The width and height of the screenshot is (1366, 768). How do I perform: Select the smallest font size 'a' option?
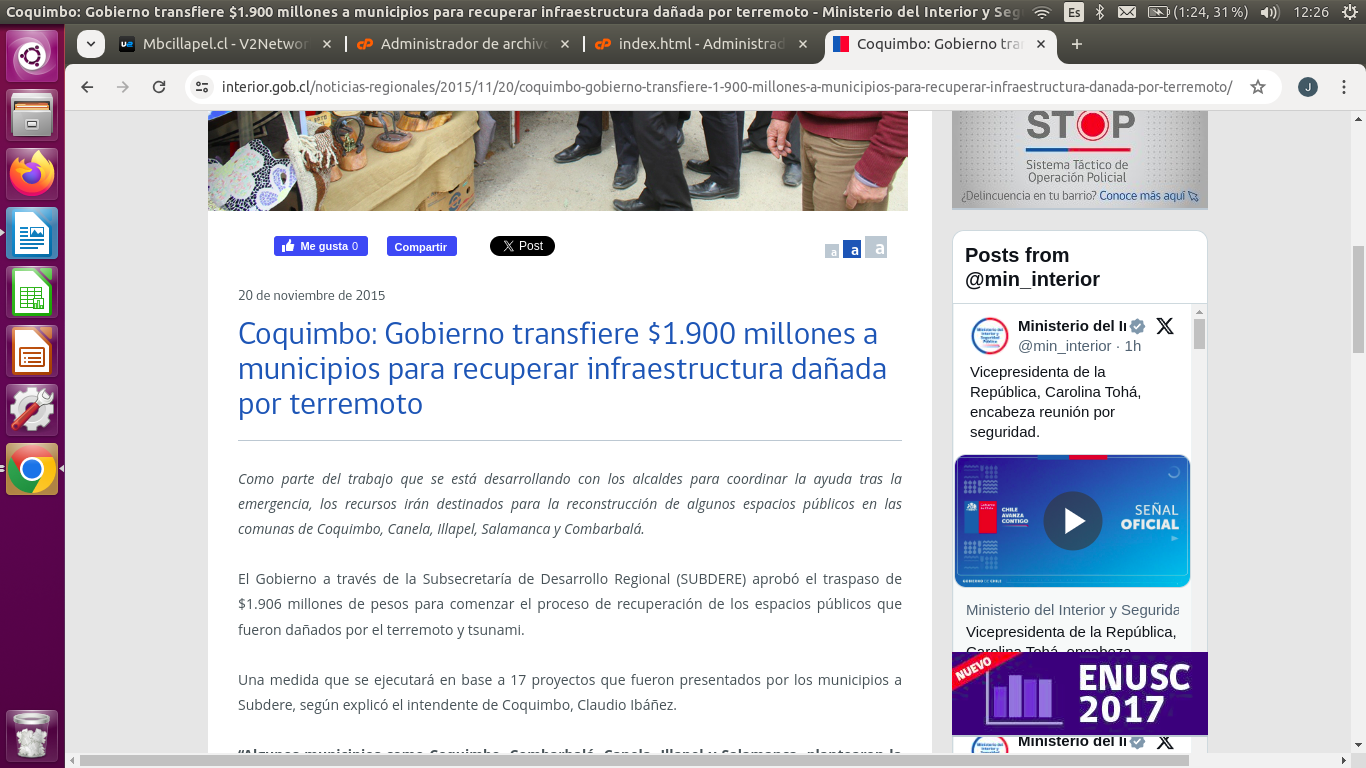coord(832,252)
